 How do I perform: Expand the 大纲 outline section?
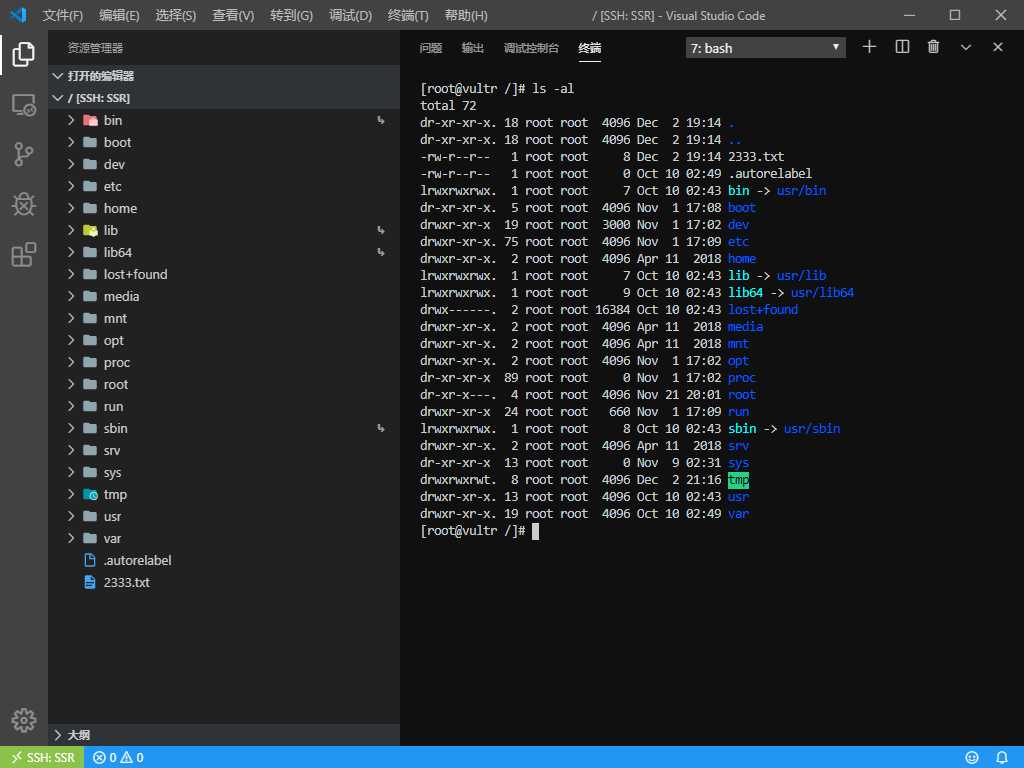coord(224,735)
